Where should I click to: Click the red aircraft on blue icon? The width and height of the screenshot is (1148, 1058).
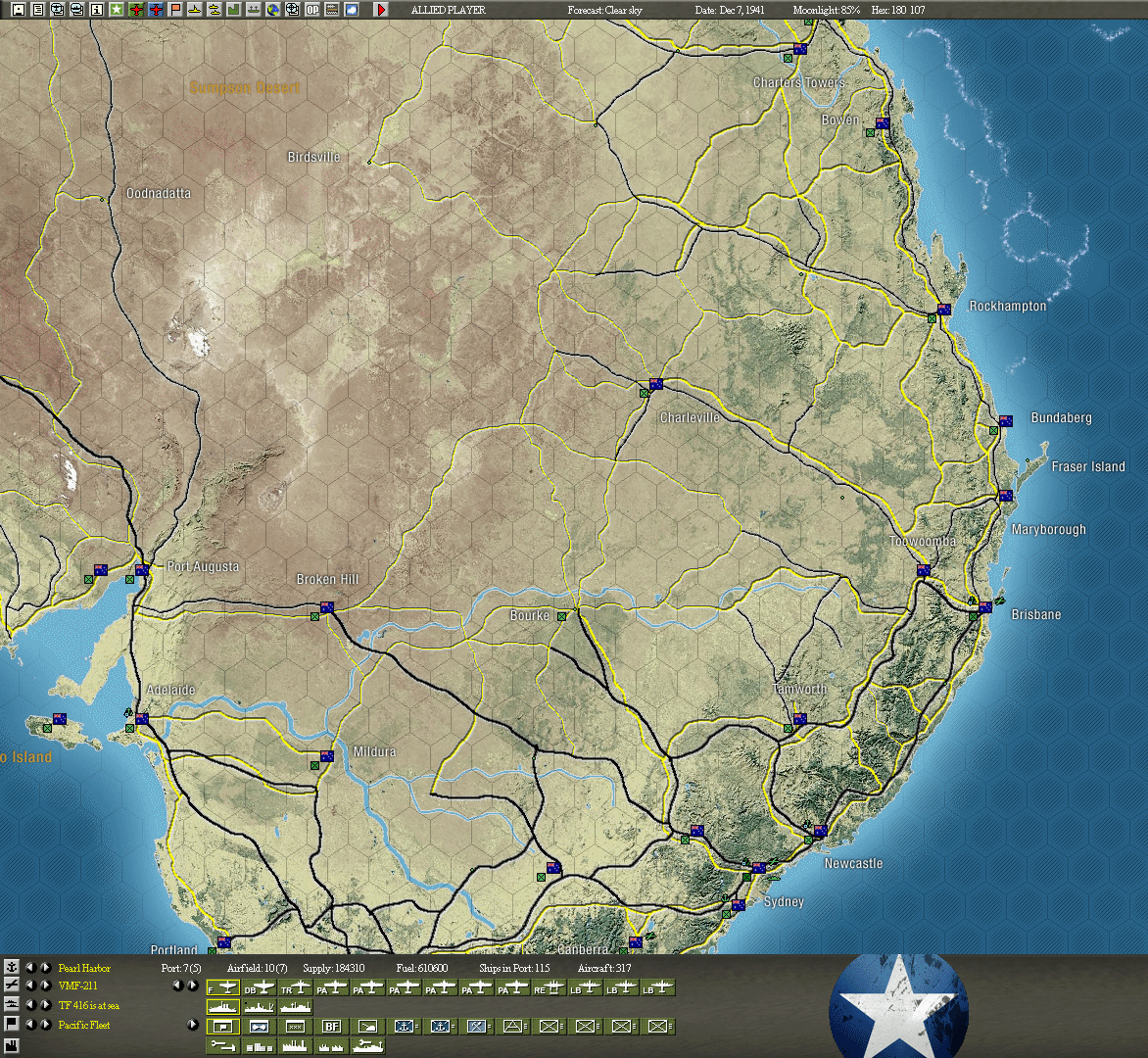[156, 10]
